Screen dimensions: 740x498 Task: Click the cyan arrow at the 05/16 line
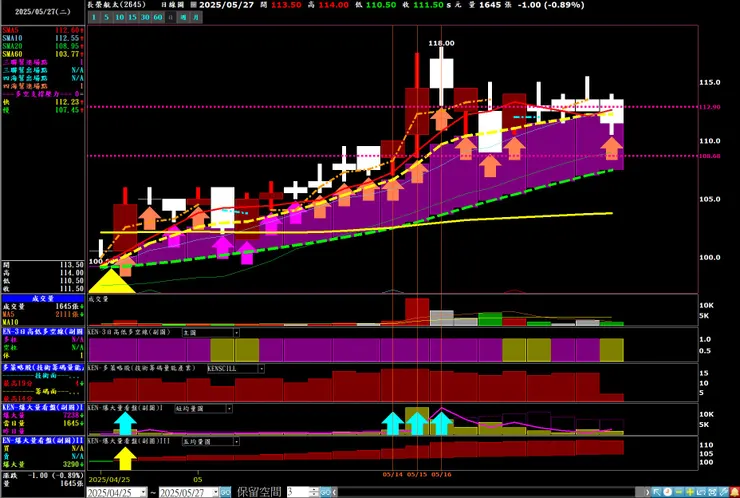click(x=442, y=423)
